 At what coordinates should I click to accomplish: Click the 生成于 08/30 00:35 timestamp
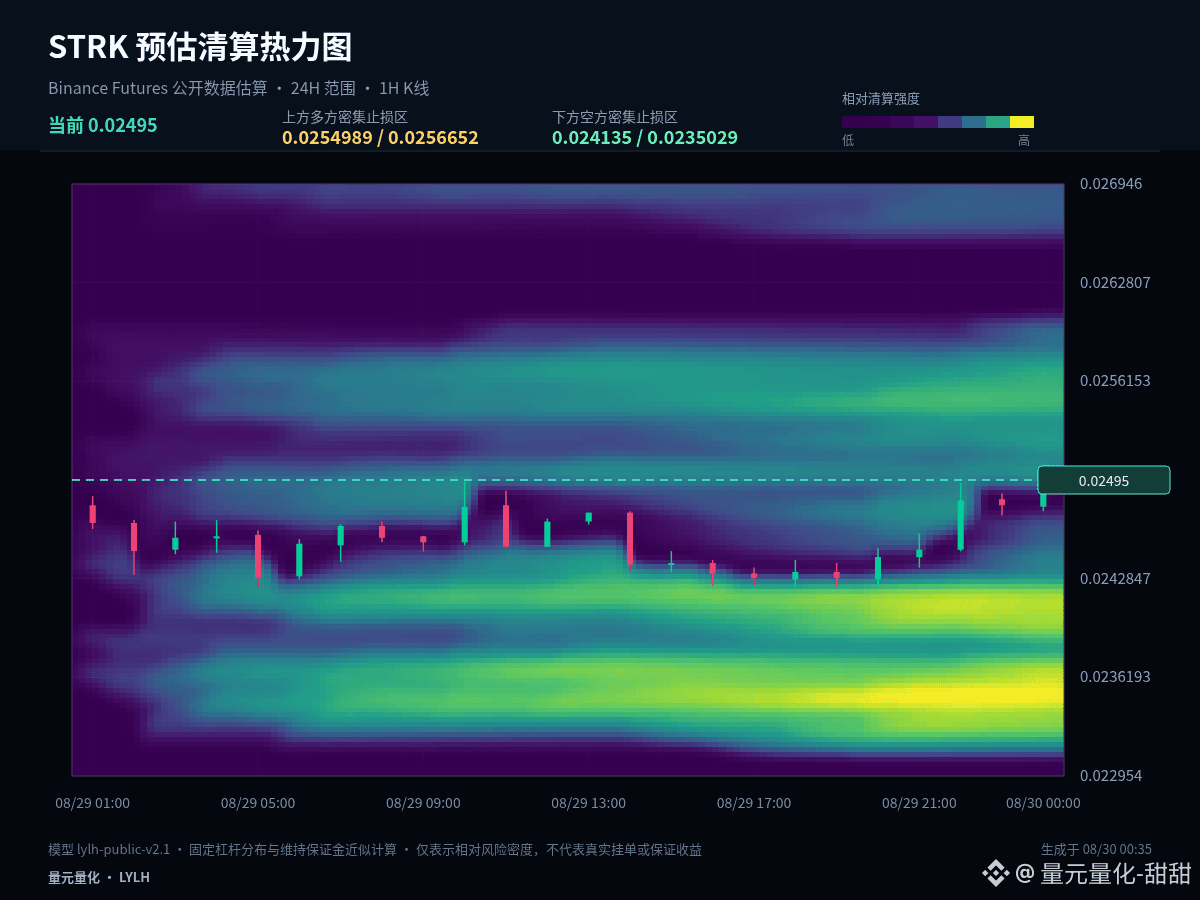1096,850
